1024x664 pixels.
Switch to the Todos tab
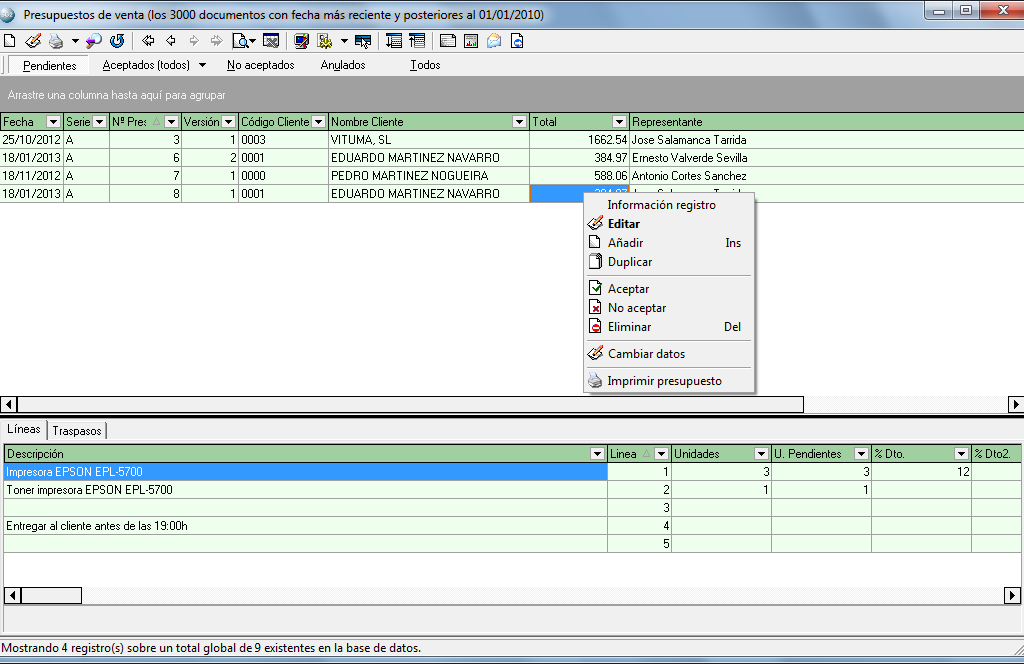(425, 65)
